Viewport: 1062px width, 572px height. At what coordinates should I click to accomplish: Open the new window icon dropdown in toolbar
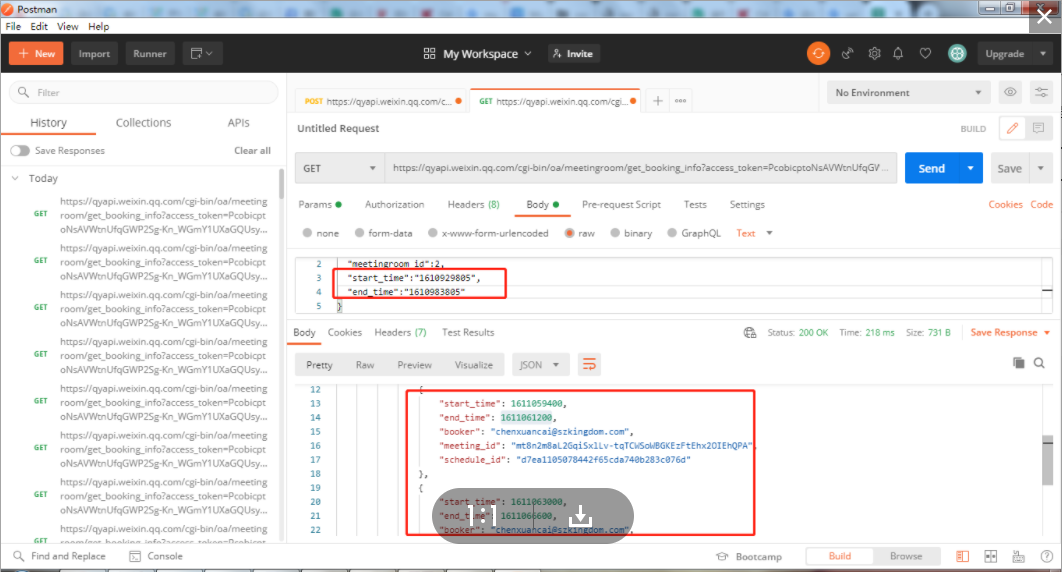(202, 53)
